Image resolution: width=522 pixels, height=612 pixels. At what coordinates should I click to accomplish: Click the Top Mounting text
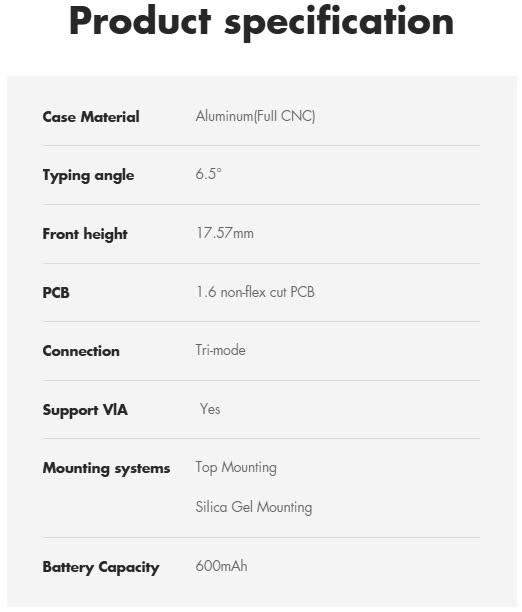tap(236, 468)
